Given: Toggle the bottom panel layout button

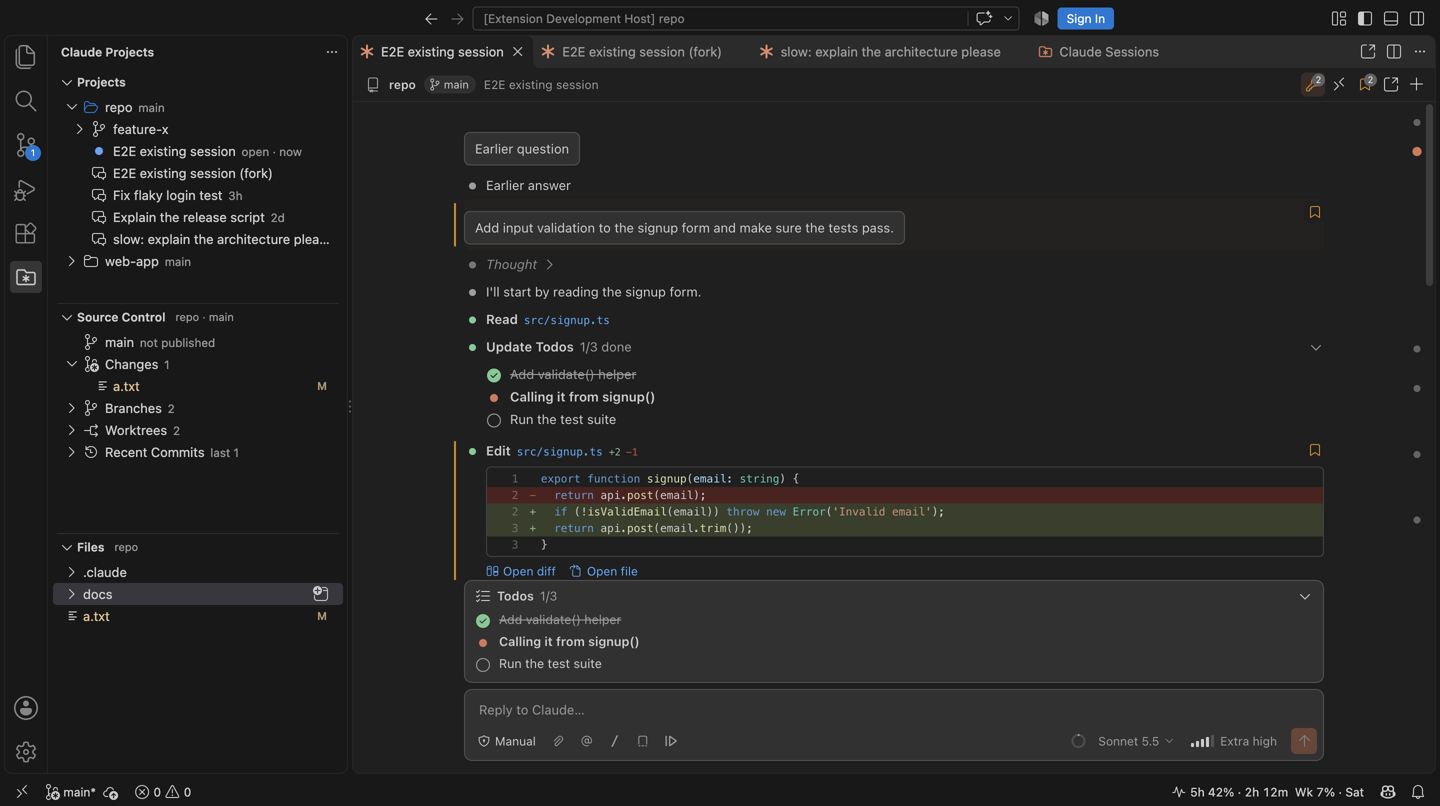Looking at the screenshot, I should coord(1391,19).
